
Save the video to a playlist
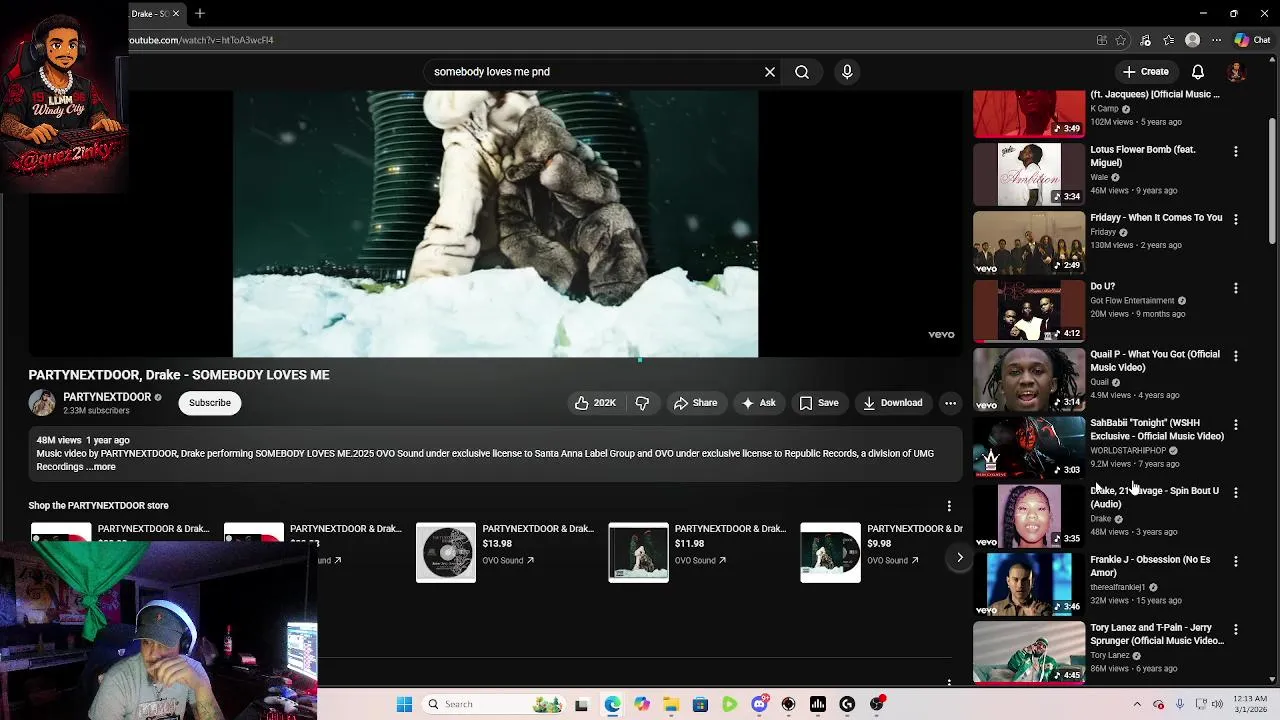tap(818, 403)
